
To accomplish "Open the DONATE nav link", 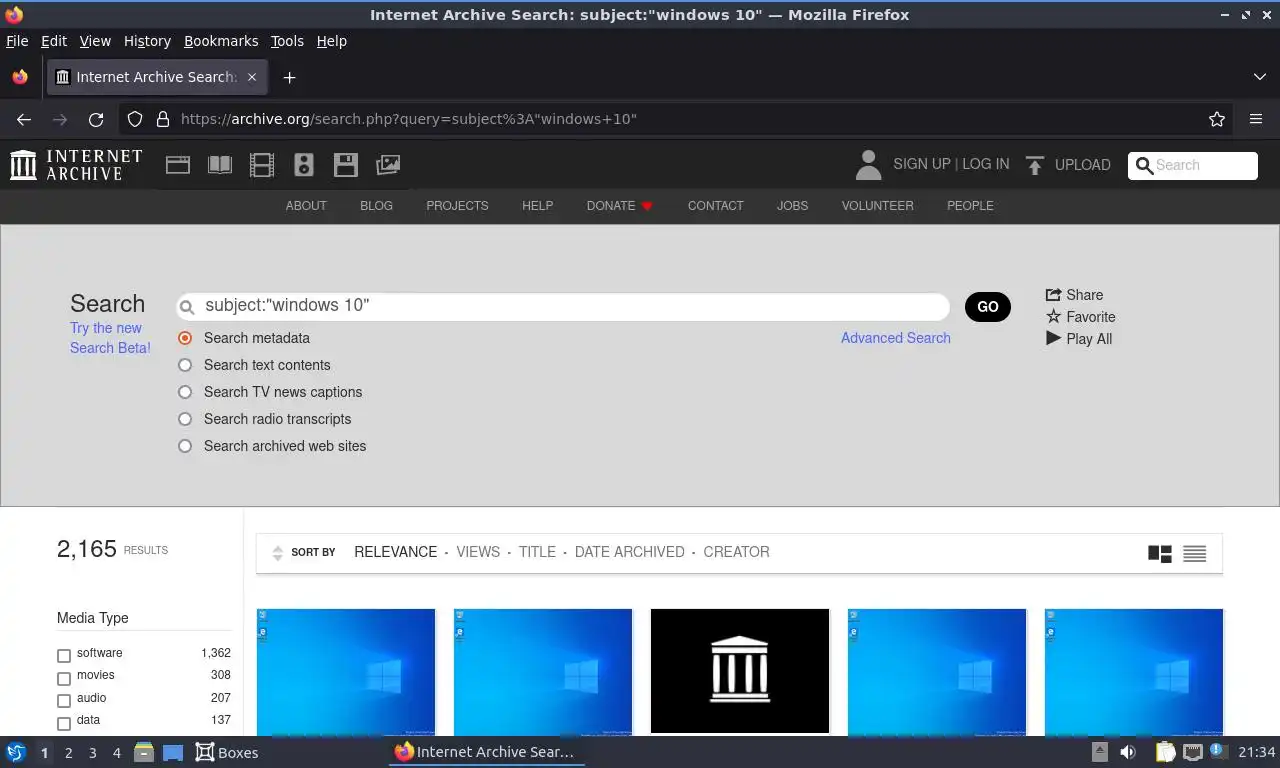I will [x=619, y=206].
